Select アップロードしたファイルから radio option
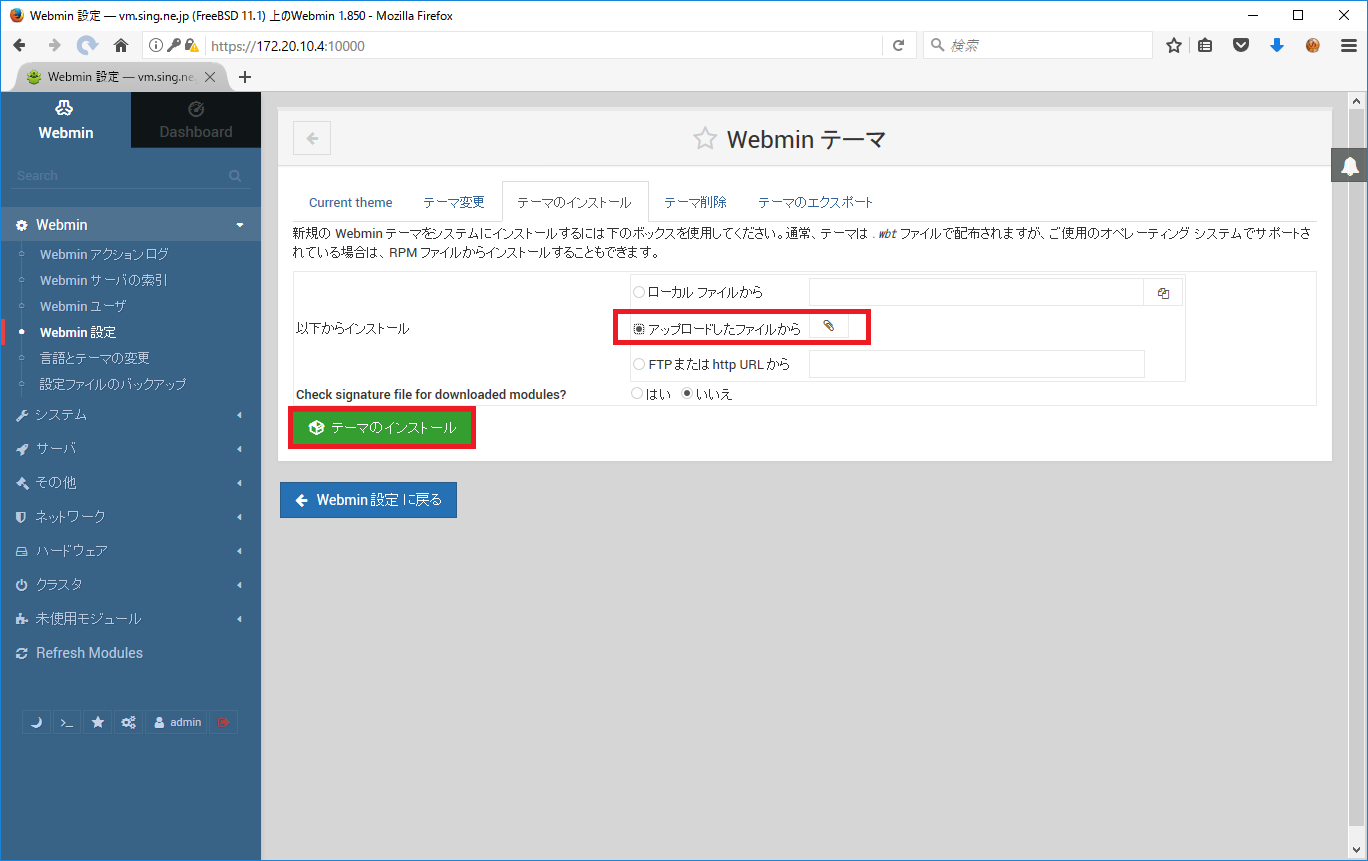This screenshot has height=861, width=1368. click(639, 328)
